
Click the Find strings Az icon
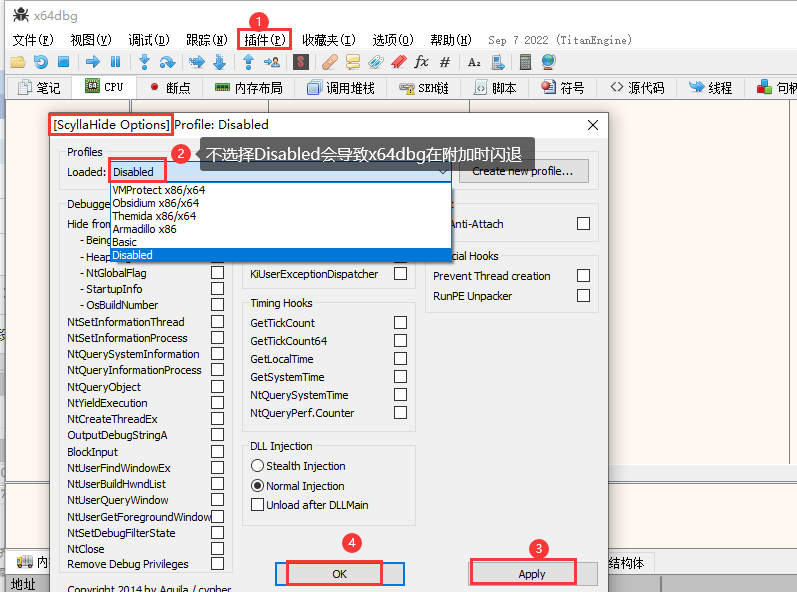(x=474, y=62)
